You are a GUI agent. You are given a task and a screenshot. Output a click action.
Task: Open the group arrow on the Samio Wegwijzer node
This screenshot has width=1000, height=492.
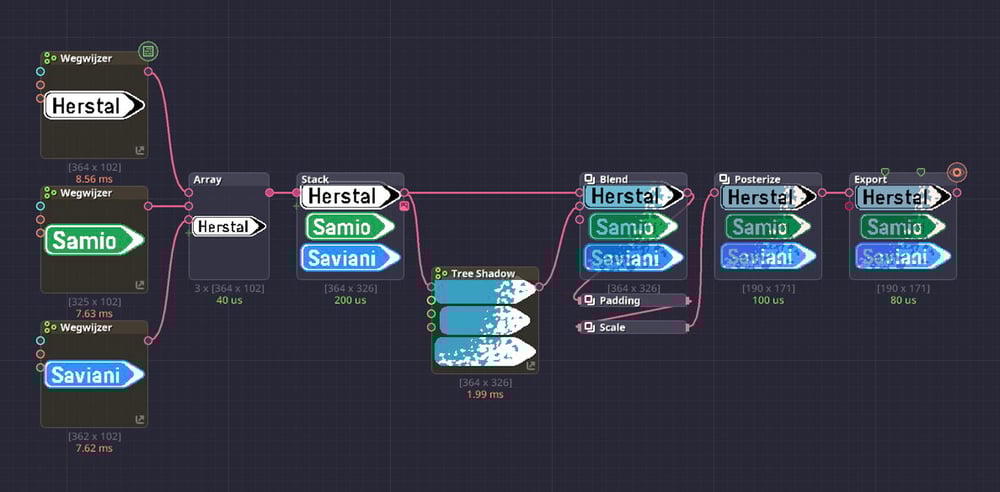pyautogui.click(x=140, y=285)
